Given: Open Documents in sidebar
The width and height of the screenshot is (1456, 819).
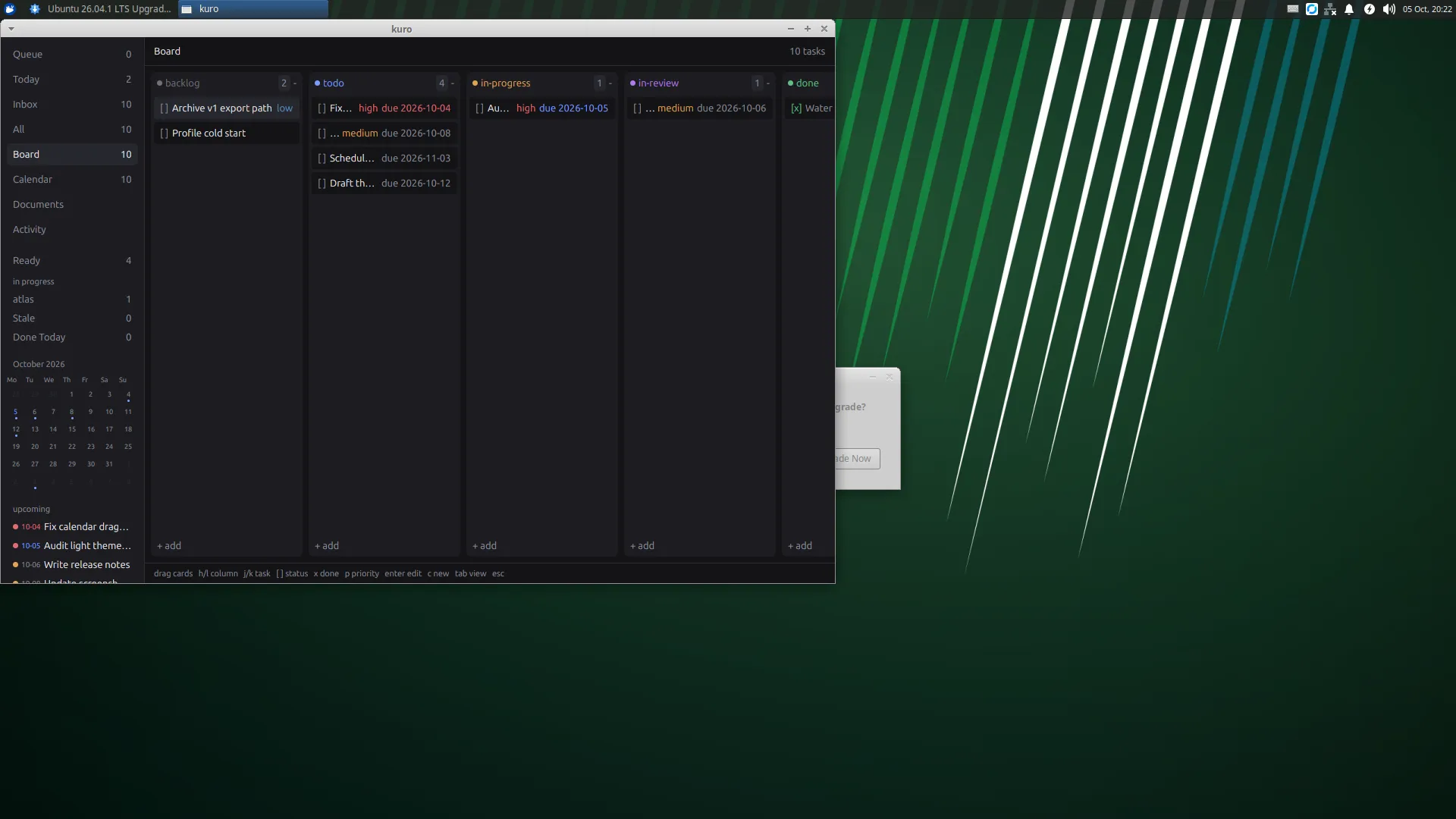Looking at the screenshot, I should pyautogui.click(x=72, y=205).
